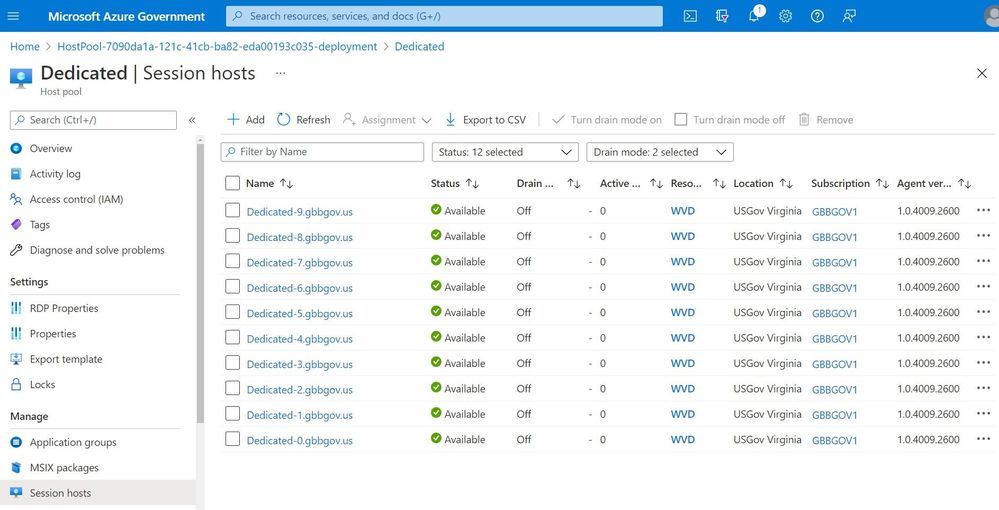Open the Dedicated-0.gbbgov.us host link
The image size is (999, 510).
click(x=299, y=441)
